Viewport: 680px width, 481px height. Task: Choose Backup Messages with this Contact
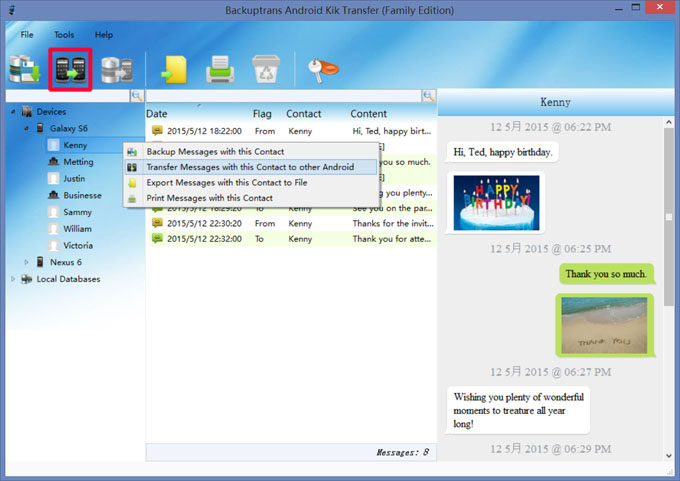pos(250,151)
